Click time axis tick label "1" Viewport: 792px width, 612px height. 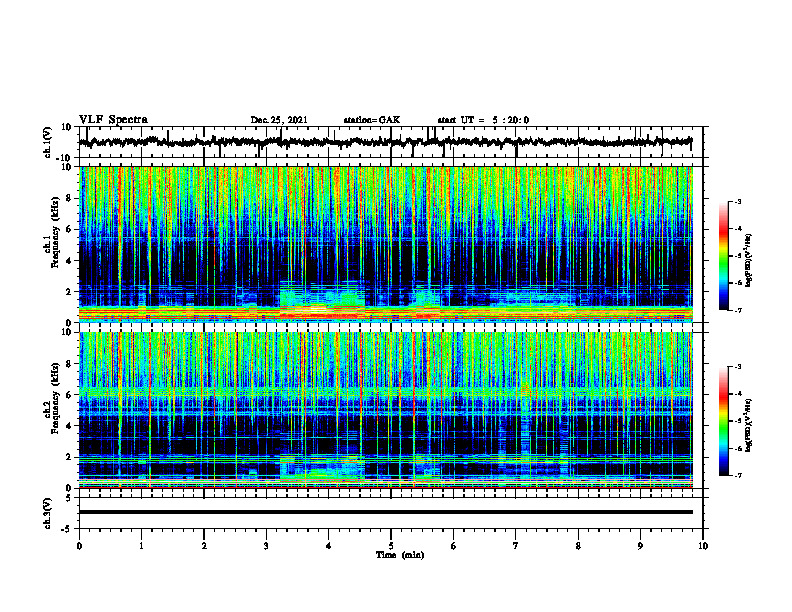[x=141, y=546]
